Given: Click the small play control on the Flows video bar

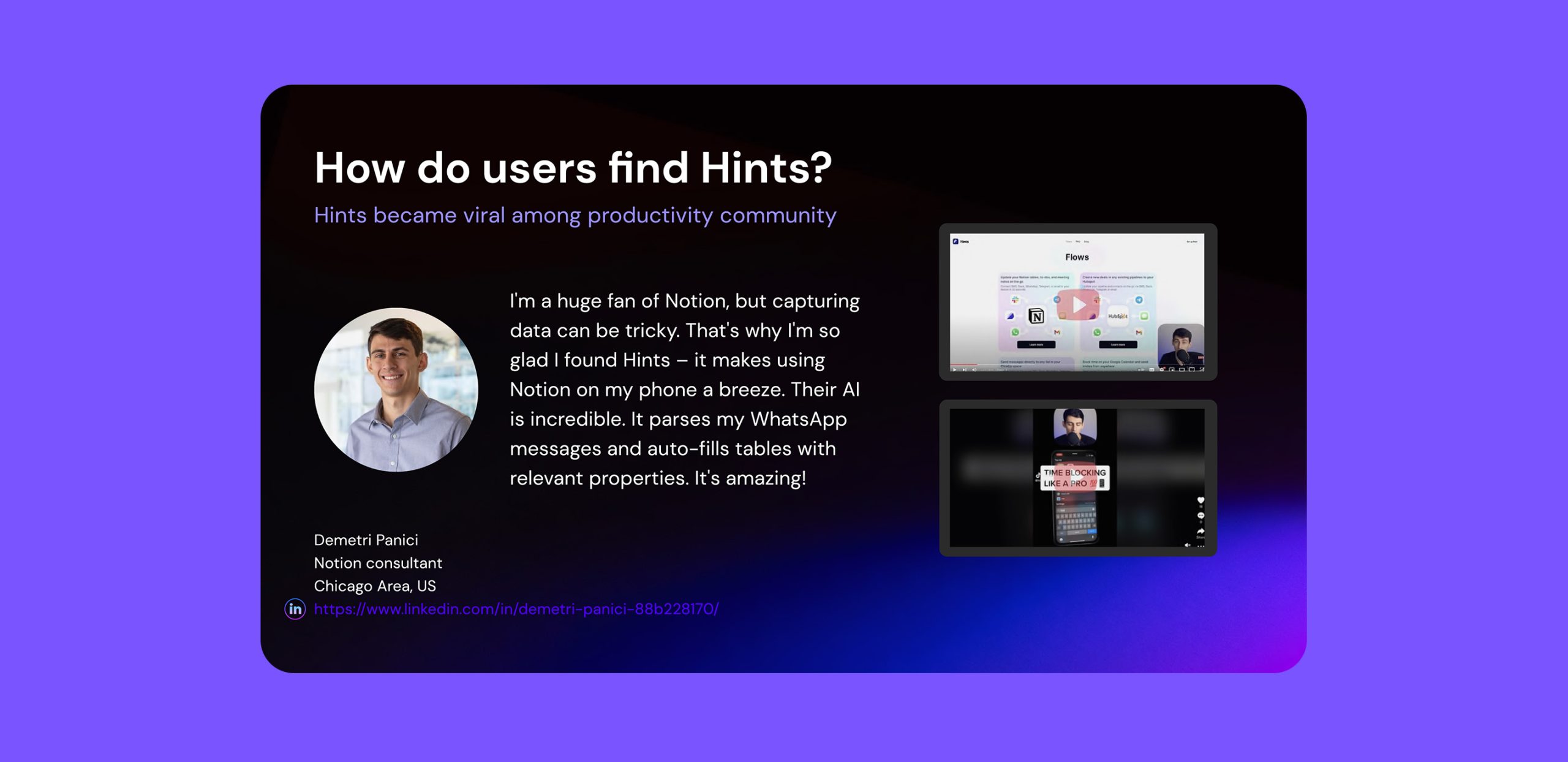Looking at the screenshot, I should (954, 369).
